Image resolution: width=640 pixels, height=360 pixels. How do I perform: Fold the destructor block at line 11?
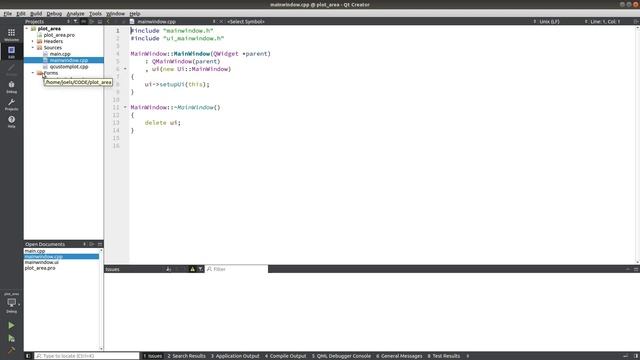pos(125,107)
